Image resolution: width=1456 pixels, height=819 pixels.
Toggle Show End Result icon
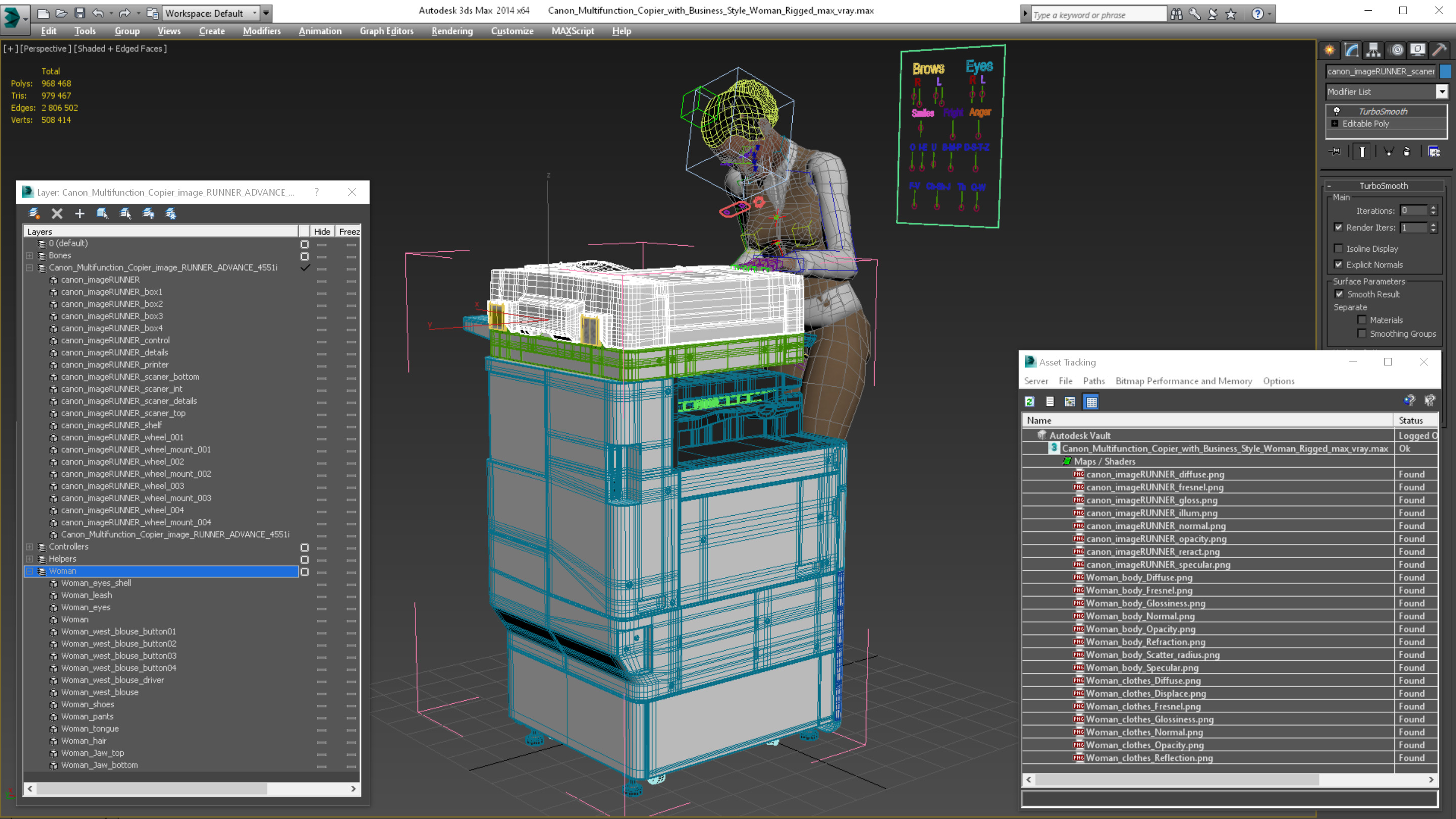click(1362, 152)
